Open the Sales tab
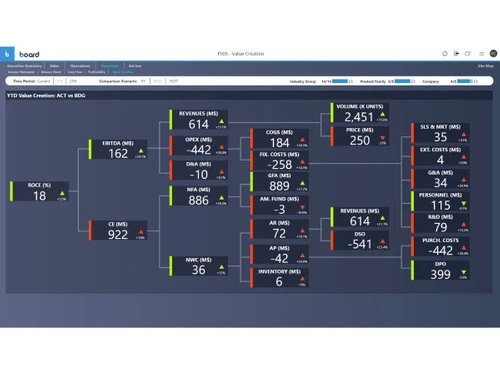500x375 pixels. (x=54, y=66)
